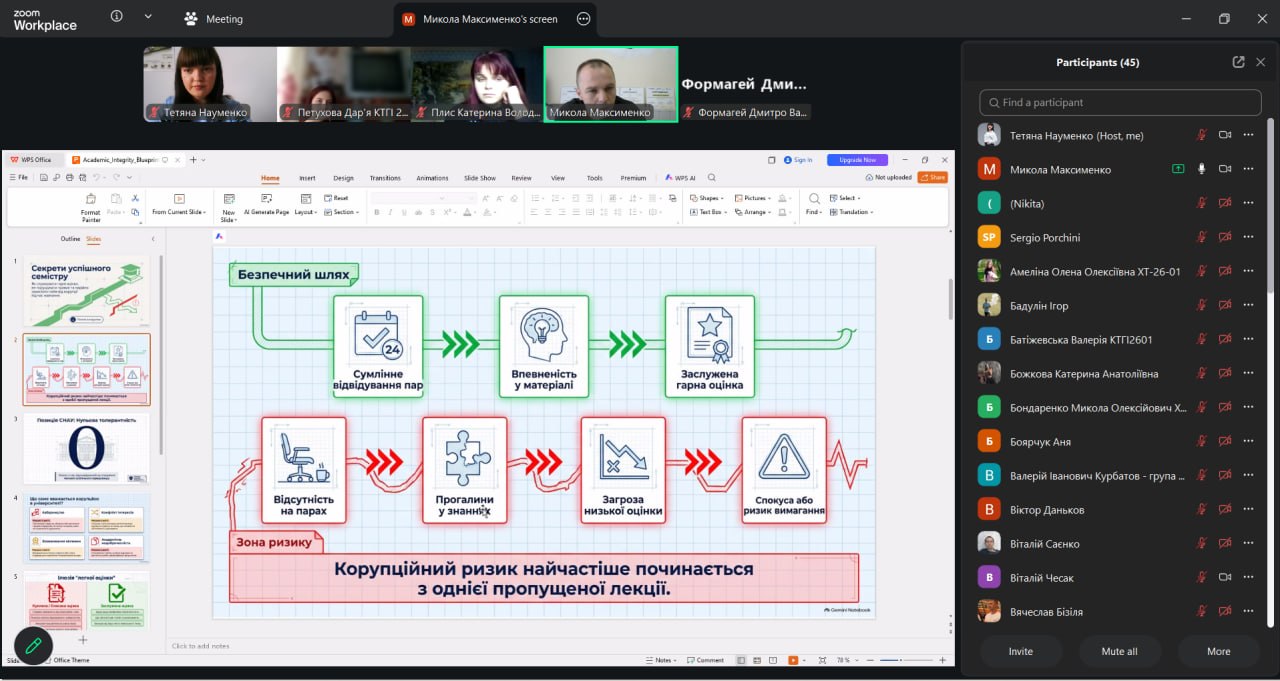Click the Invite button
This screenshot has height=681, width=1280.
point(1020,651)
